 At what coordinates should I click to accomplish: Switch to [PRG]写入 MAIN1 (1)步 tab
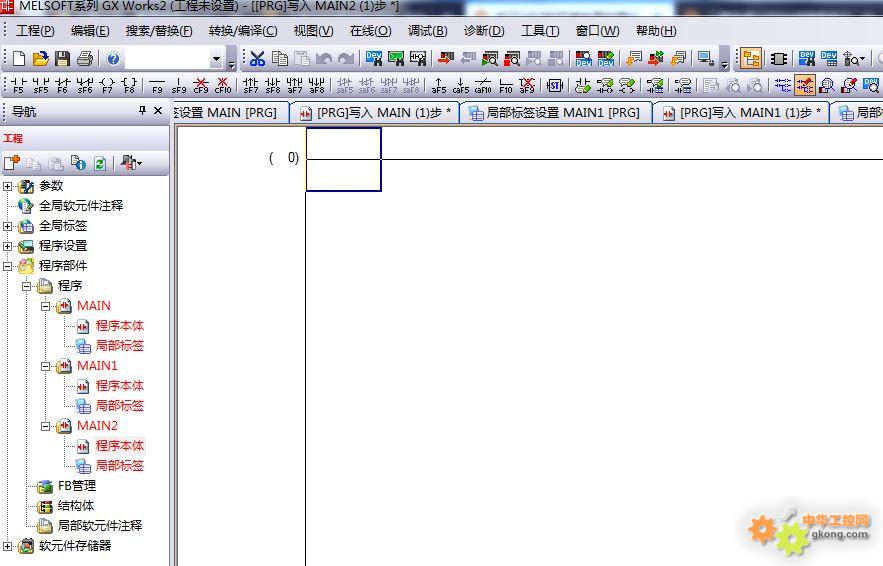pos(741,113)
